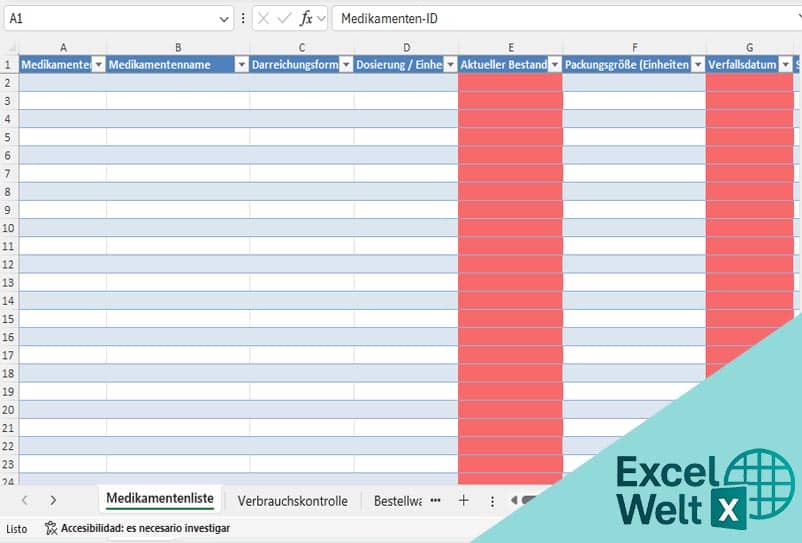The image size is (802, 543).
Task: Click the Darreichungsform header cell
Action: [302, 64]
